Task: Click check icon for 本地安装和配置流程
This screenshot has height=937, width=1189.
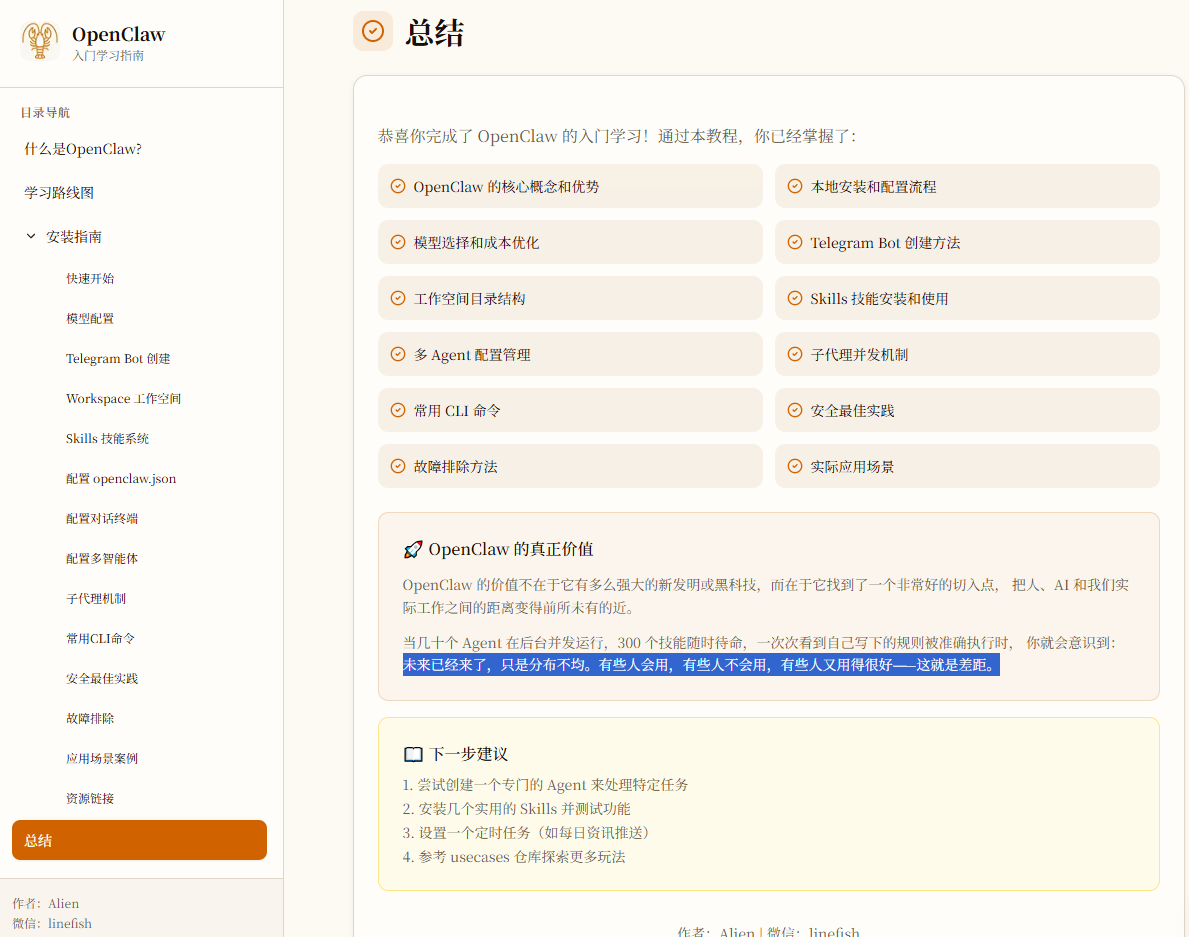Action: click(x=795, y=186)
